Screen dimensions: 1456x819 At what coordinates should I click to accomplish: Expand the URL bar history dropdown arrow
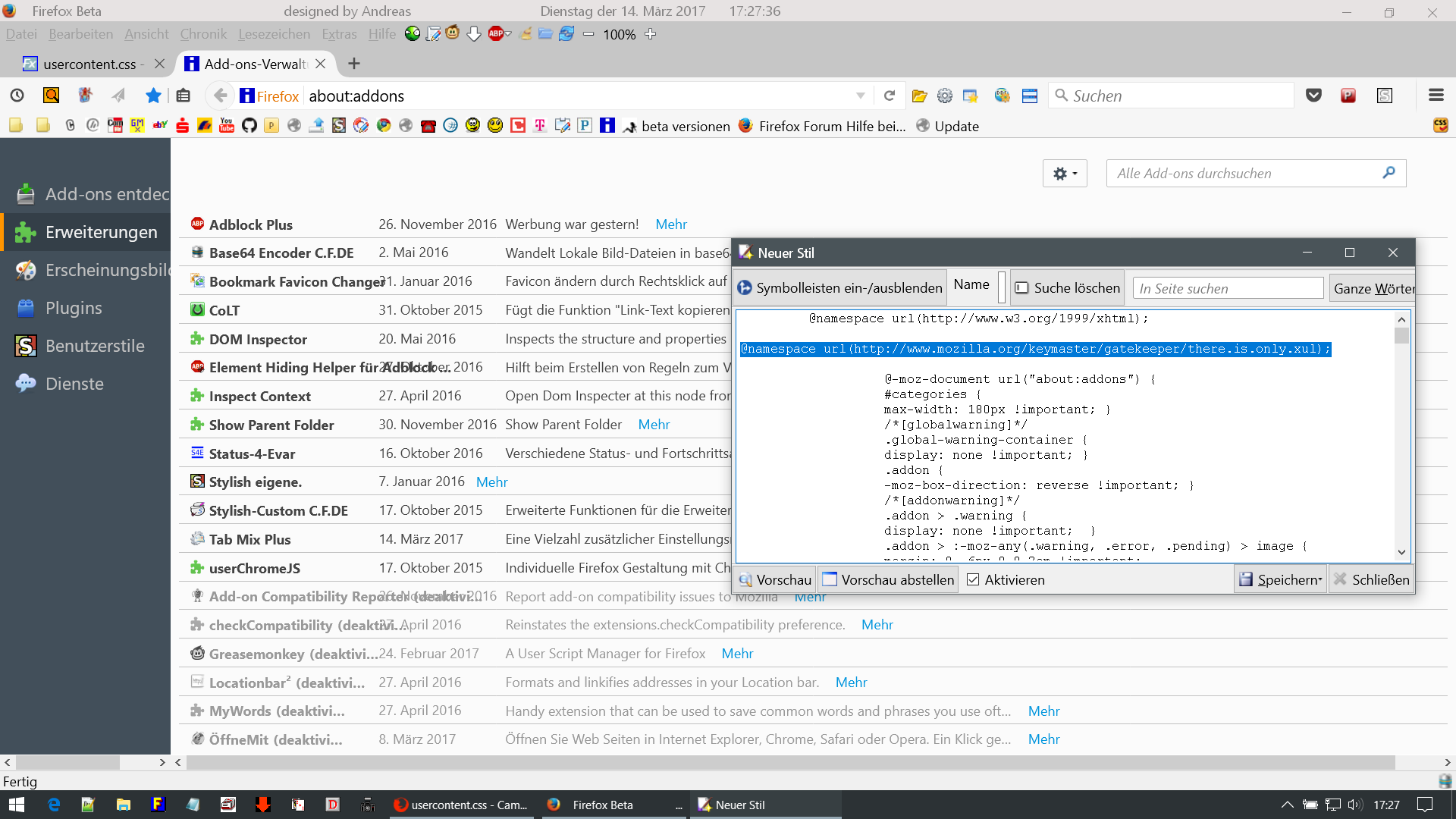(x=860, y=96)
